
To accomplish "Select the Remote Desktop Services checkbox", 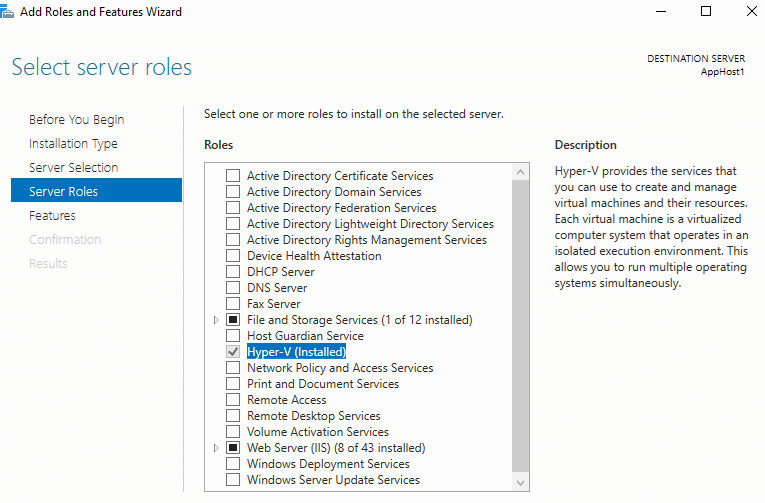I will click(233, 416).
